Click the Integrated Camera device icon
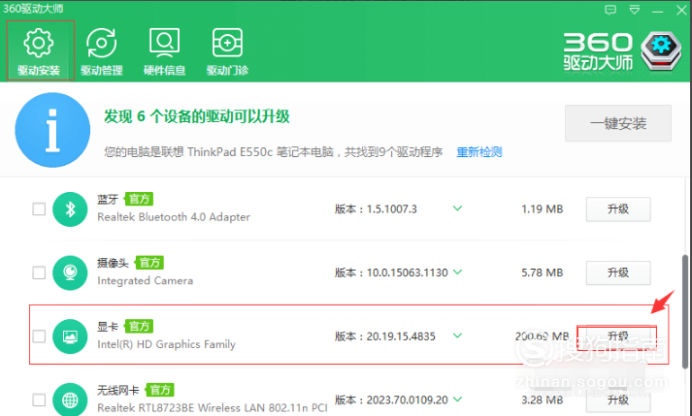 coord(70,273)
